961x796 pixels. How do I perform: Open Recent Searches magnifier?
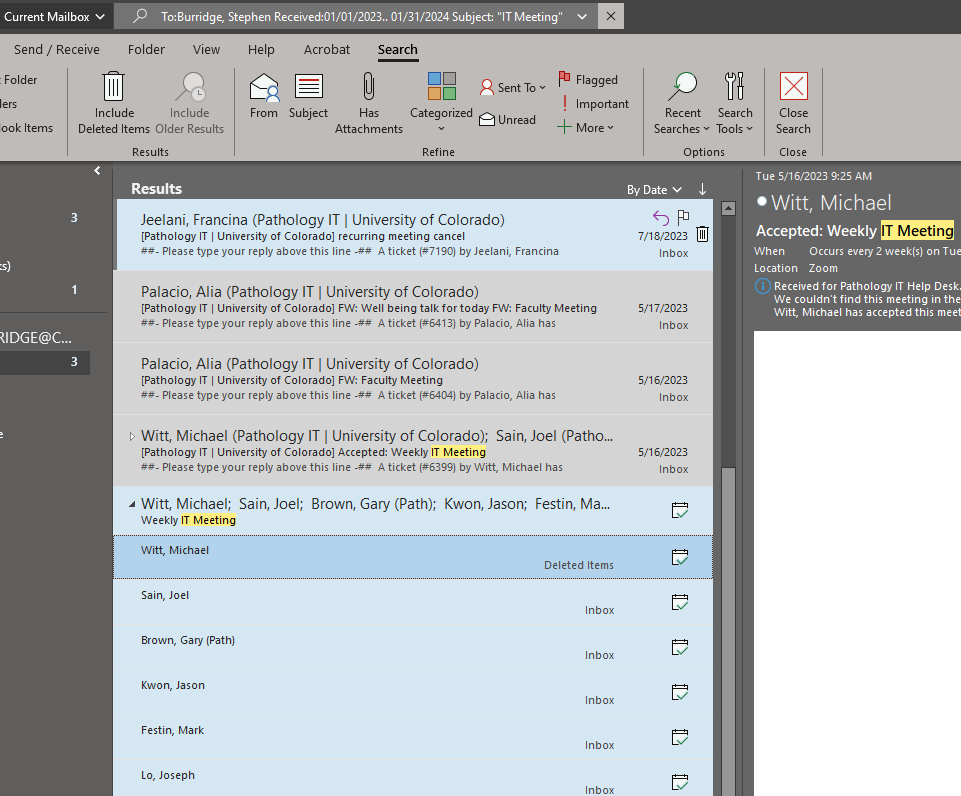[682, 86]
